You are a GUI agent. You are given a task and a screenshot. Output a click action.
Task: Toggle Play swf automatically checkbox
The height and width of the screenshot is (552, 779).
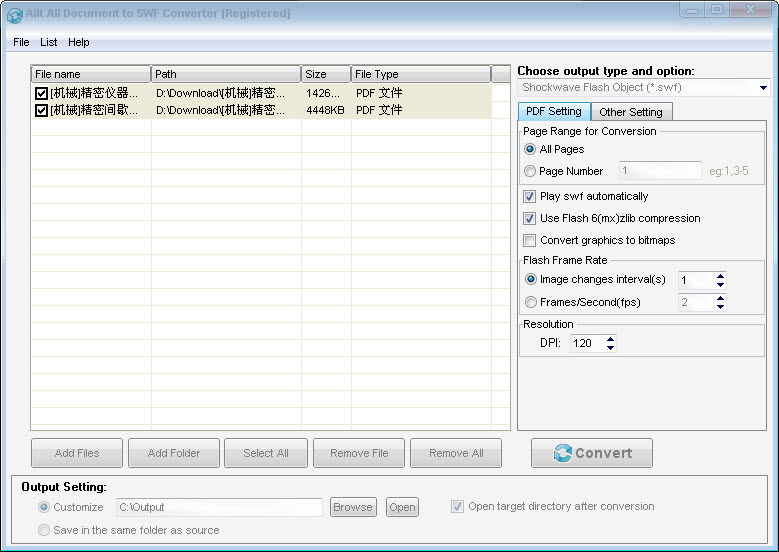530,196
